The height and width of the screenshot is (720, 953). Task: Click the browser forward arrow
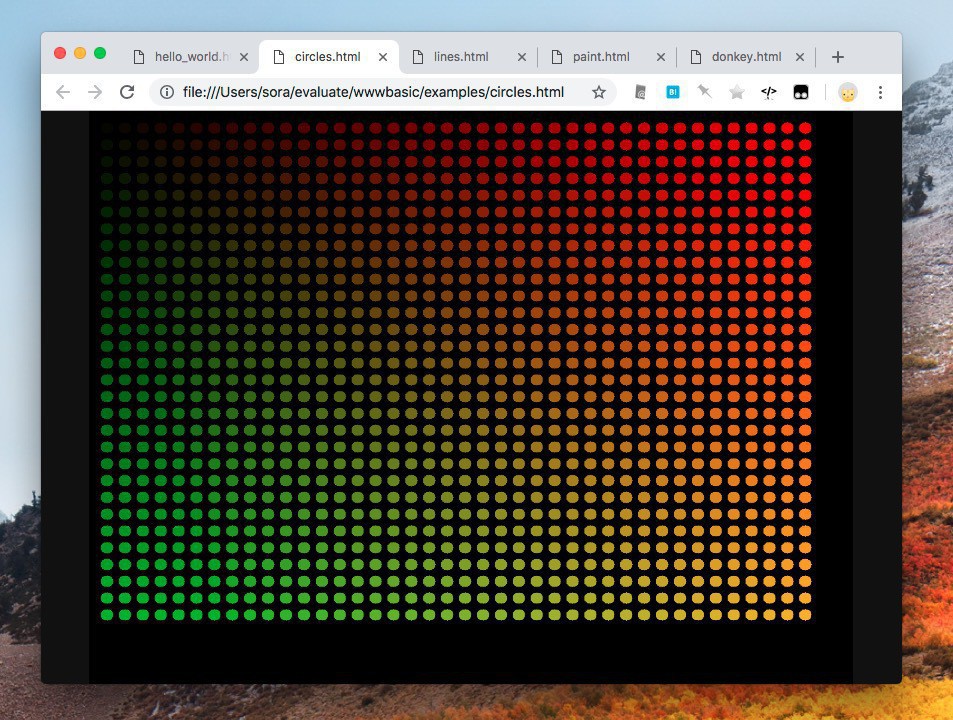(x=95, y=93)
